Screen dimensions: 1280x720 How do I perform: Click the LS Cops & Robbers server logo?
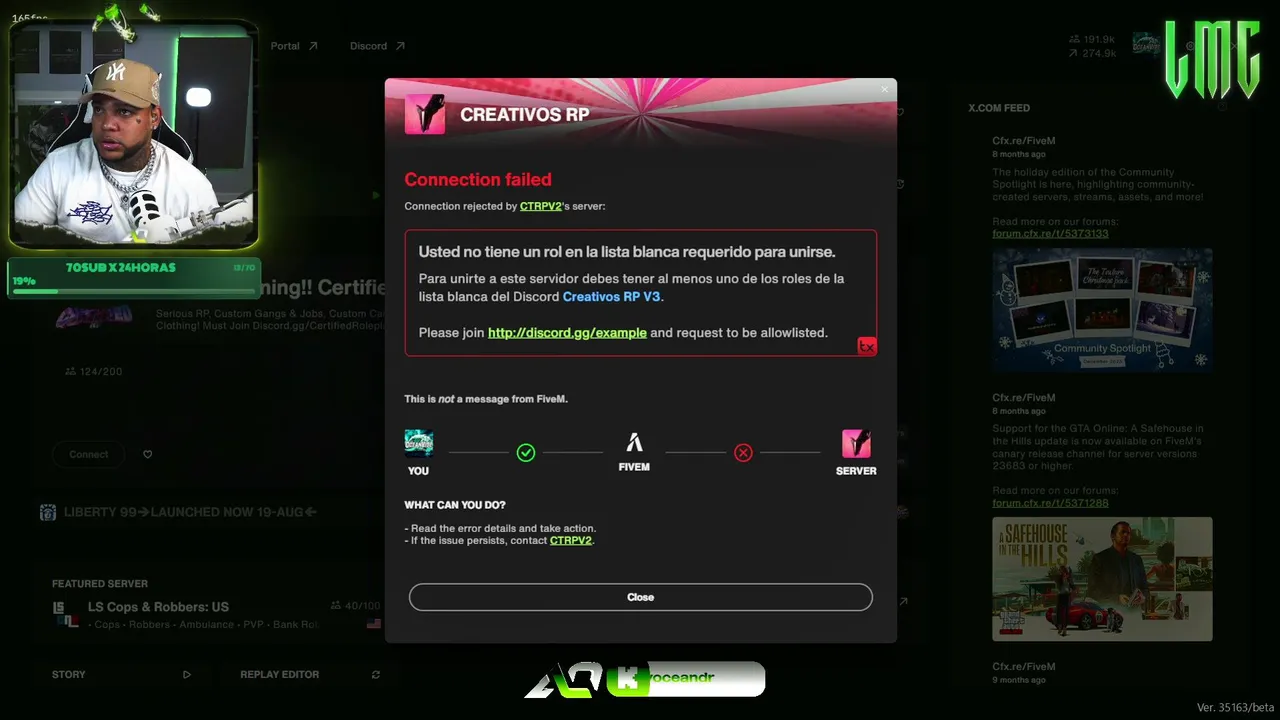(x=65, y=614)
